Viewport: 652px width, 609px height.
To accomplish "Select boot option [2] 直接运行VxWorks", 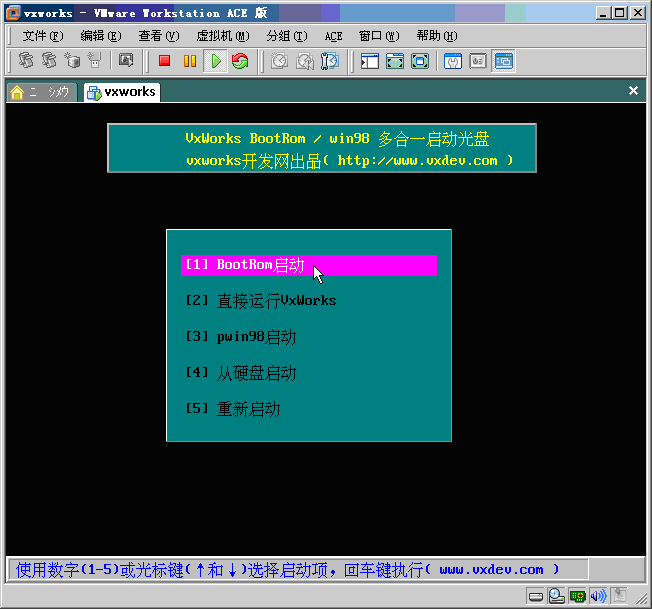I will coord(261,301).
